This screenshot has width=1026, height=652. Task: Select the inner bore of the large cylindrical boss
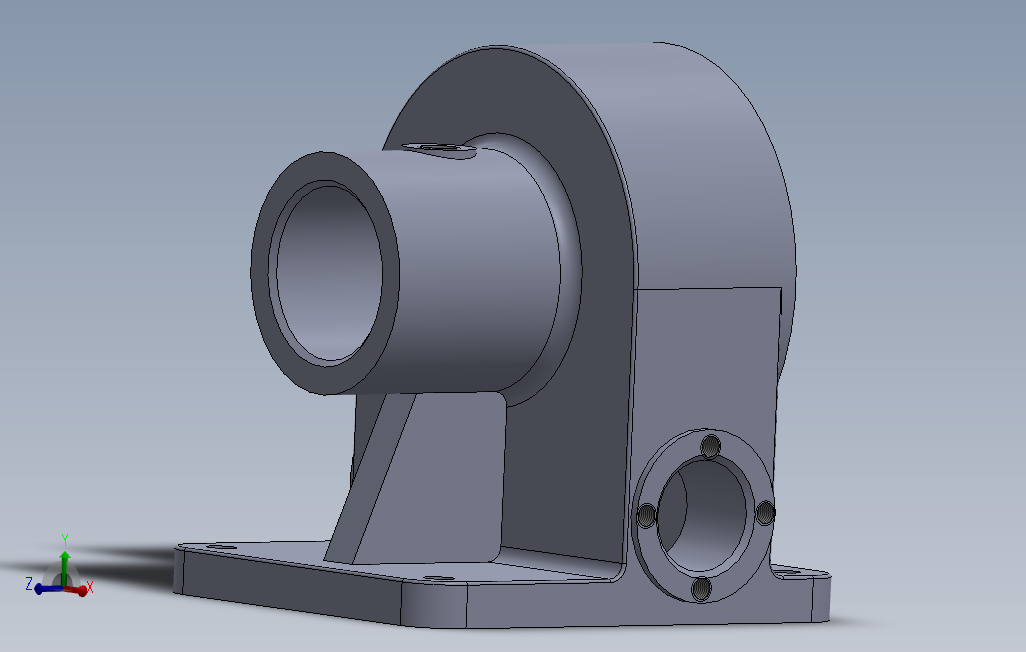[x=329, y=273]
